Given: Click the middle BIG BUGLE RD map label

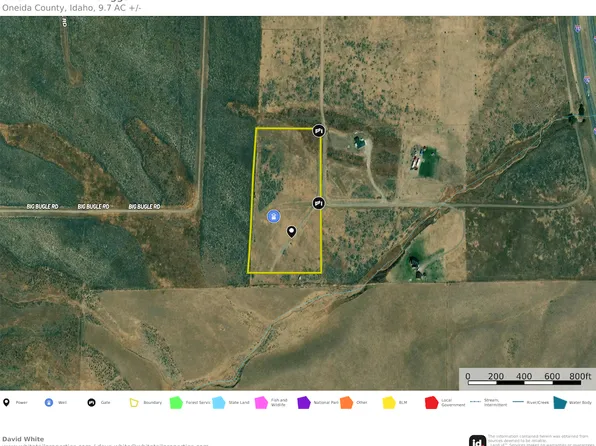Looking at the screenshot, I should 94,206.
